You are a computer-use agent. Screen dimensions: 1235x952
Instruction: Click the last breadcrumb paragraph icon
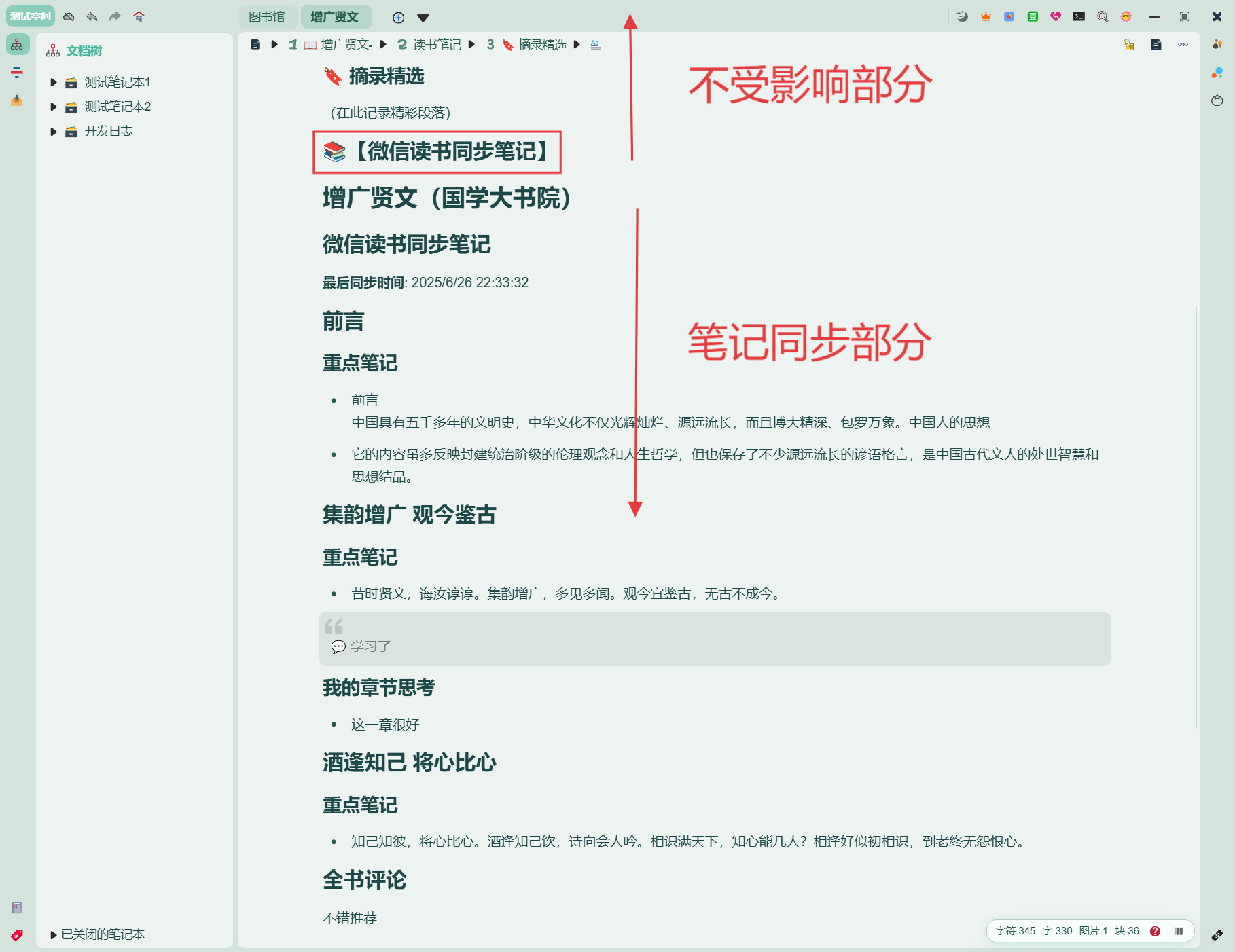point(596,45)
